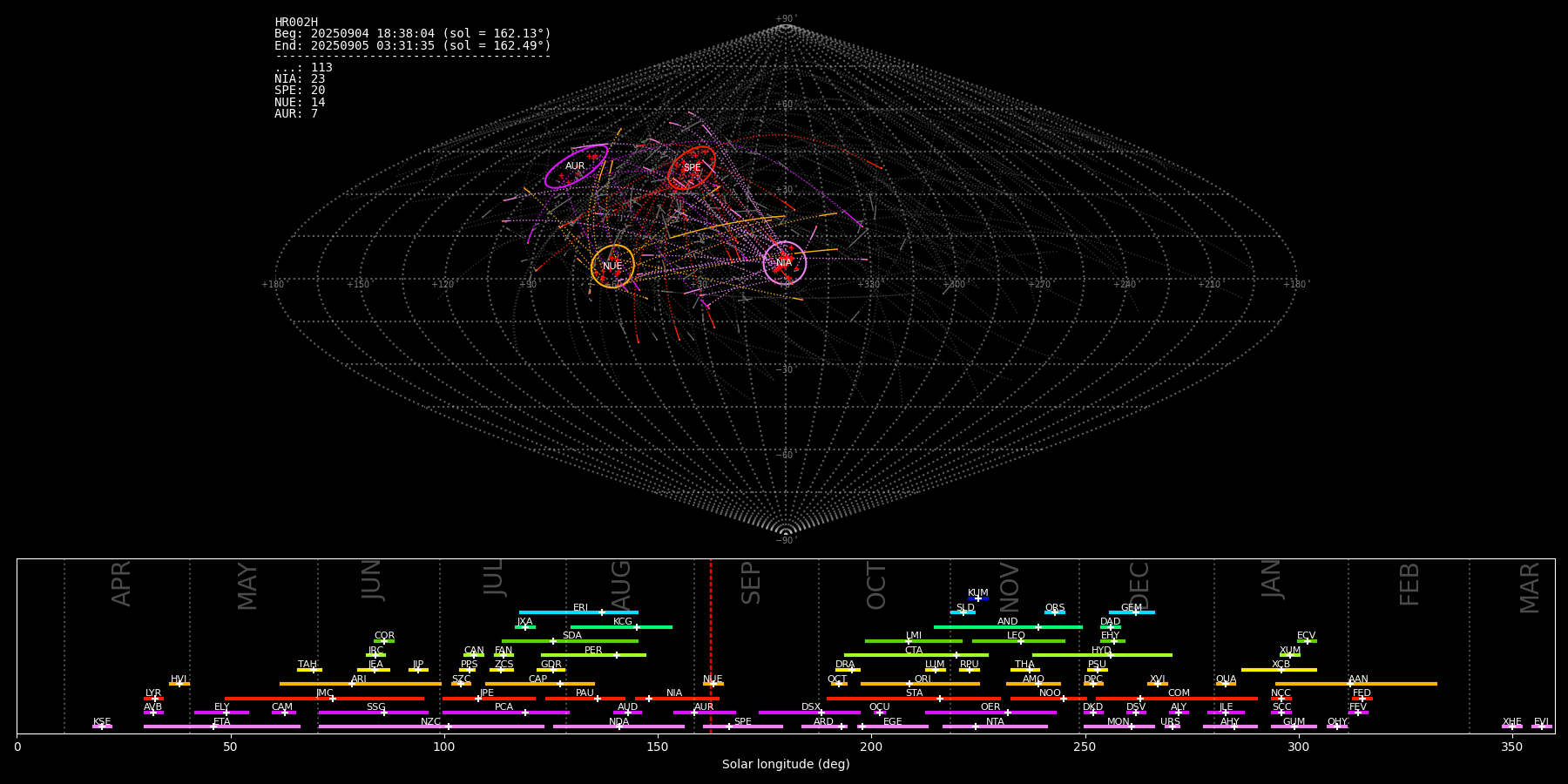Click the 150 tick on solar longitude axis
Viewport: 1568px width, 784px height.
pyautogui.click(x=658, y=747)
